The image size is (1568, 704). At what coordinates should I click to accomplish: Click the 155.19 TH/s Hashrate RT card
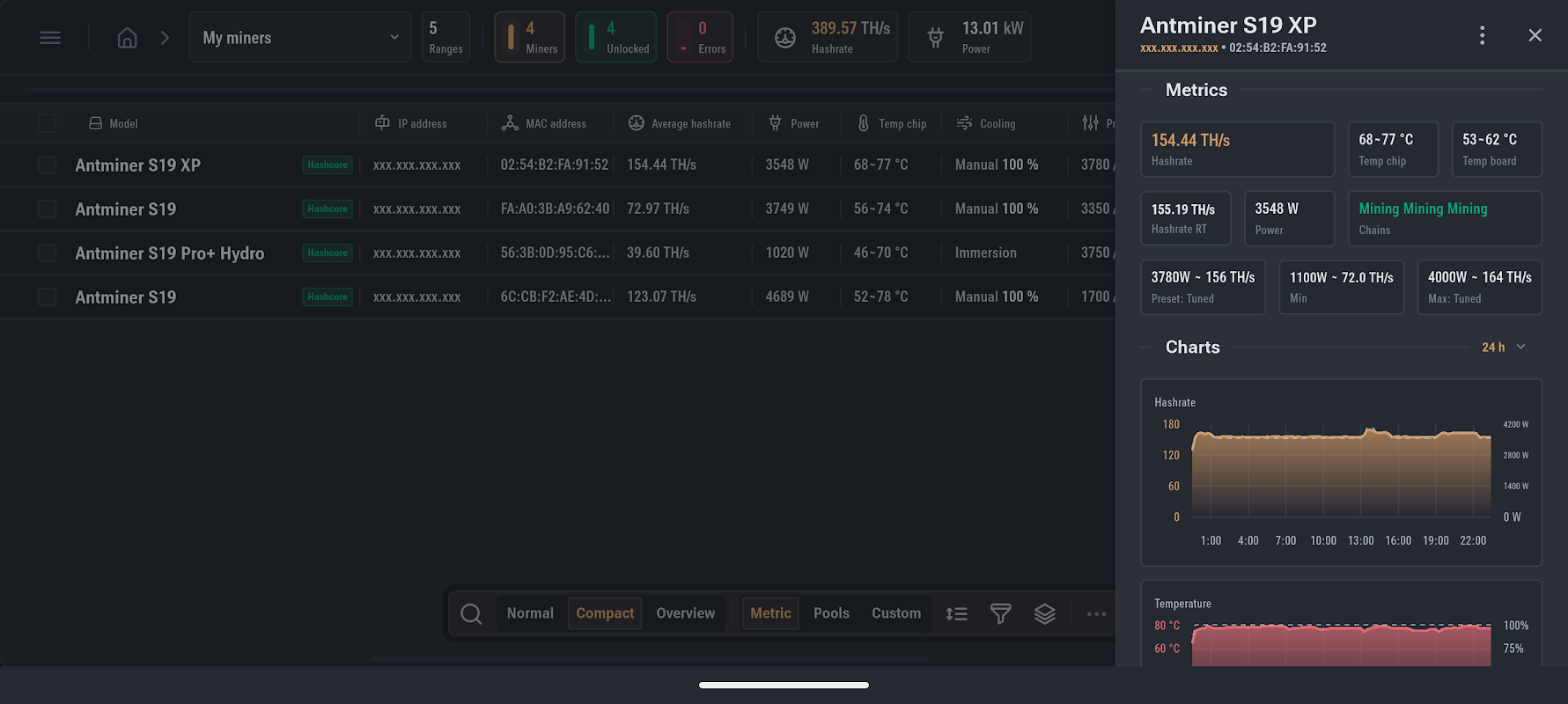click(x=1186, y=218)
